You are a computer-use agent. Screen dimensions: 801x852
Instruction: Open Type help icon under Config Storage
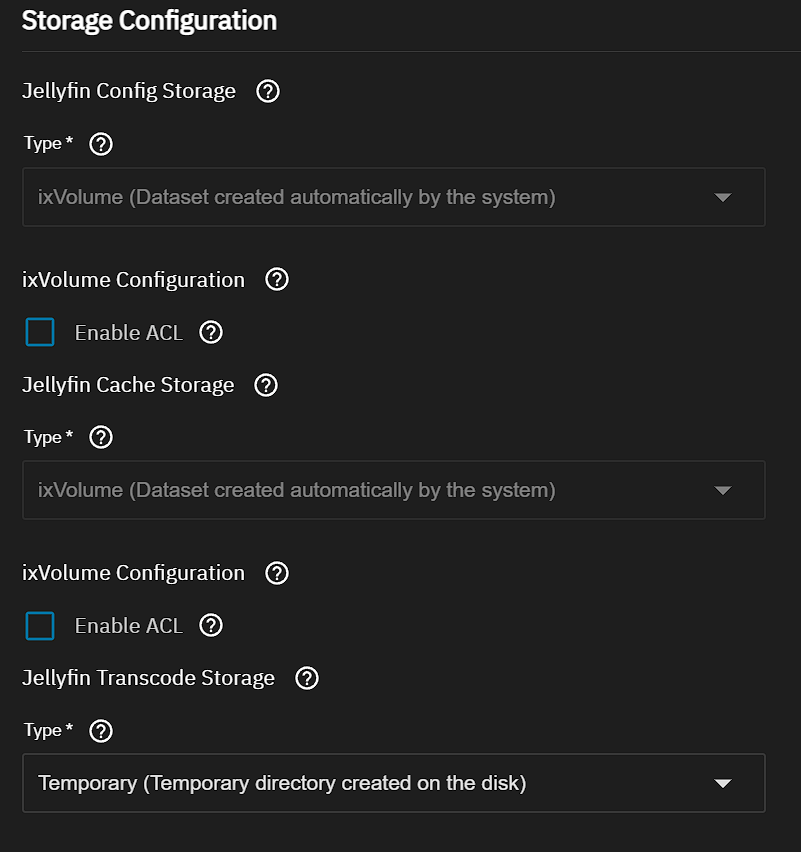point(101,144)
